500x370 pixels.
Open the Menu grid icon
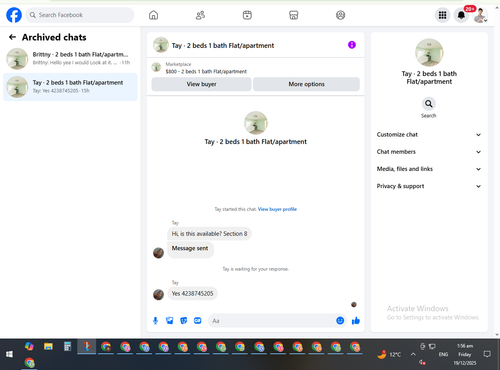tap(442, 15)
